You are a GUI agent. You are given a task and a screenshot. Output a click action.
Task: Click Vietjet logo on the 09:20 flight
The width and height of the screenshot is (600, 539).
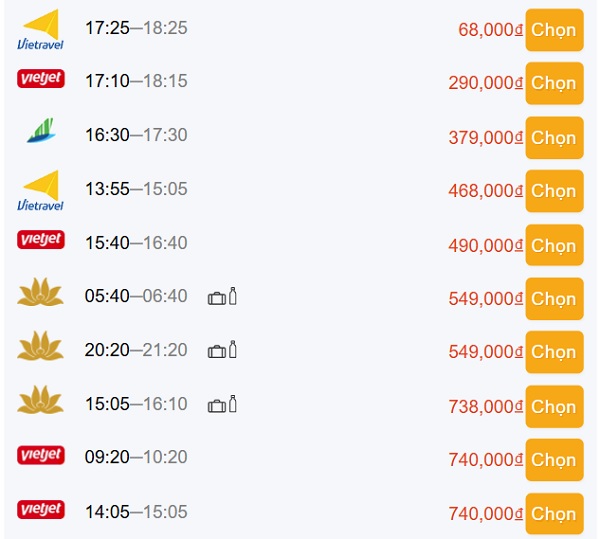(41, 455)
